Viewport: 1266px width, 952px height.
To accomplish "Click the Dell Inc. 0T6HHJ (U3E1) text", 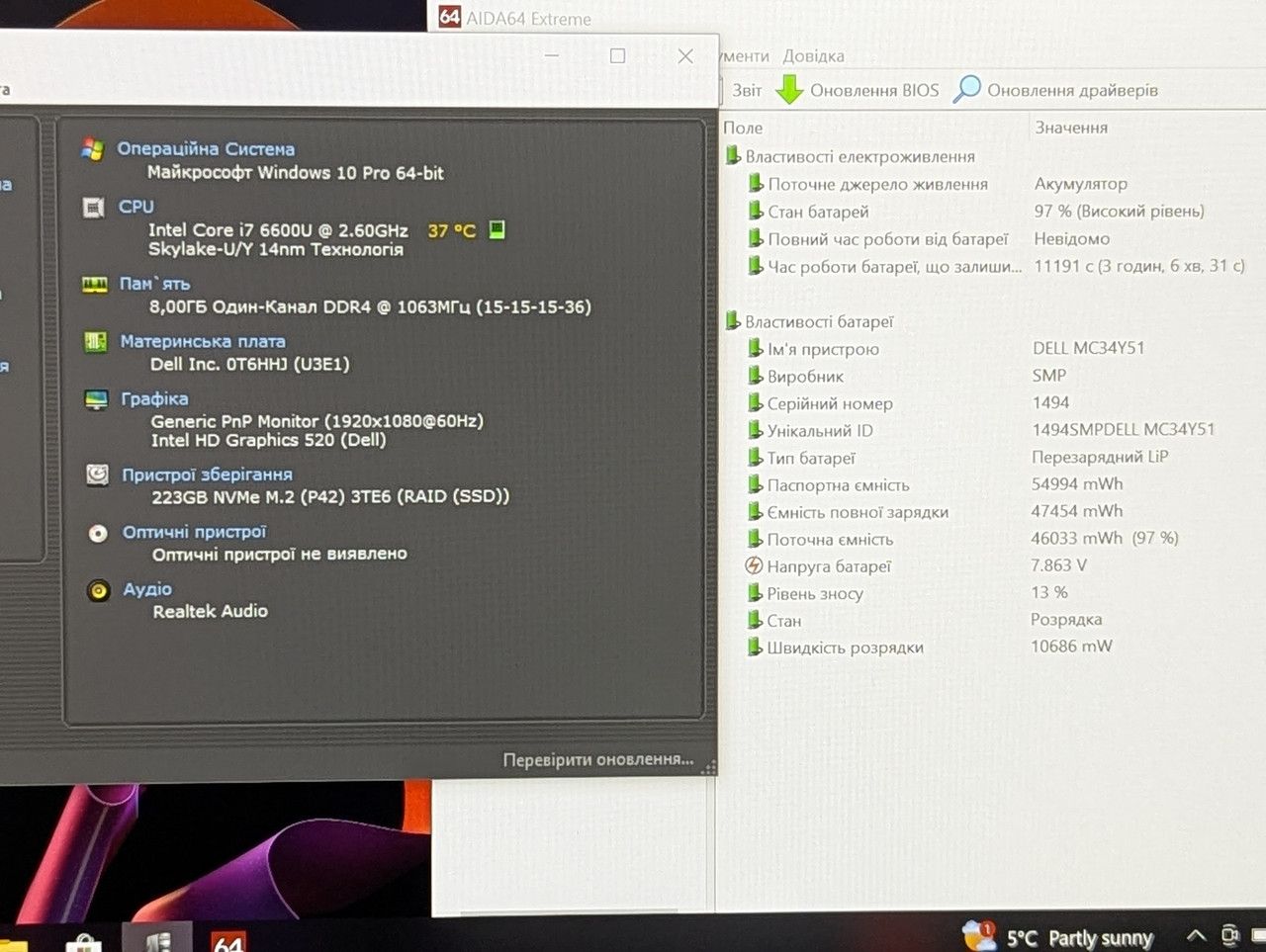I will 250,364.
